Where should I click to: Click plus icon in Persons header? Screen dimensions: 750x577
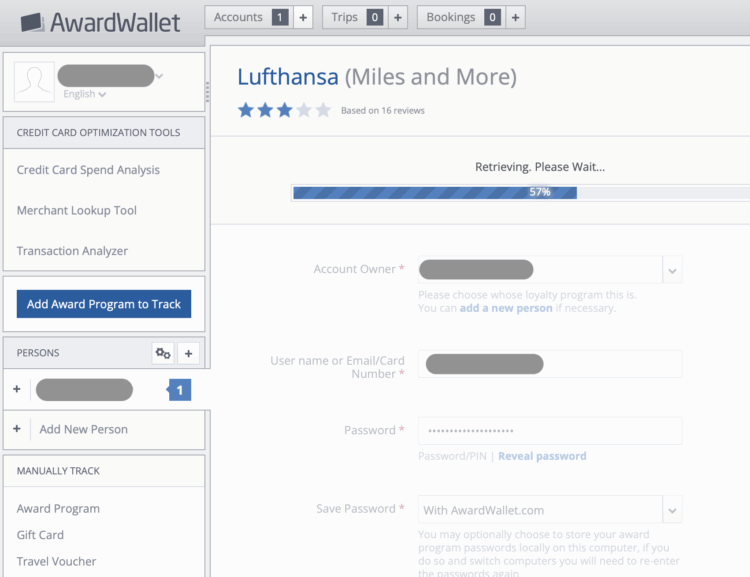188,354
